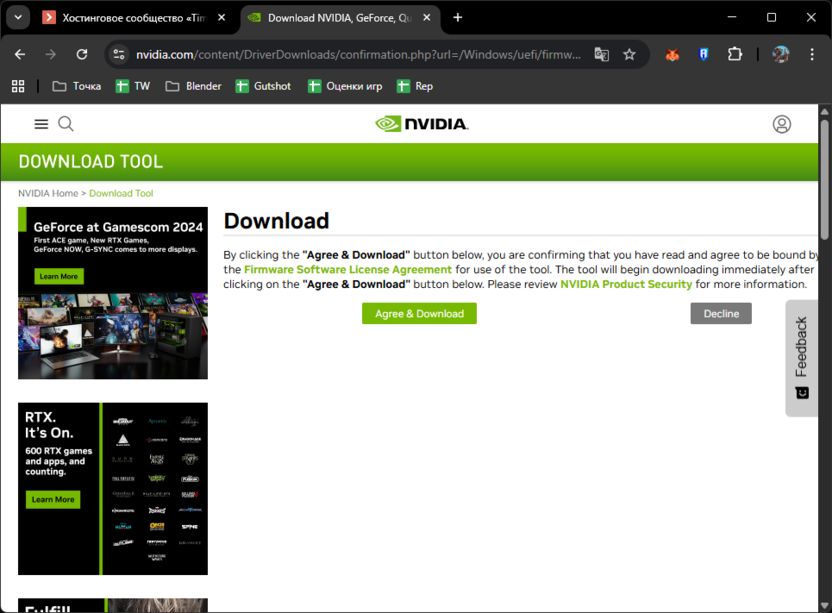
Task: Open the Rep bookmark
Action: coord(415,86)
